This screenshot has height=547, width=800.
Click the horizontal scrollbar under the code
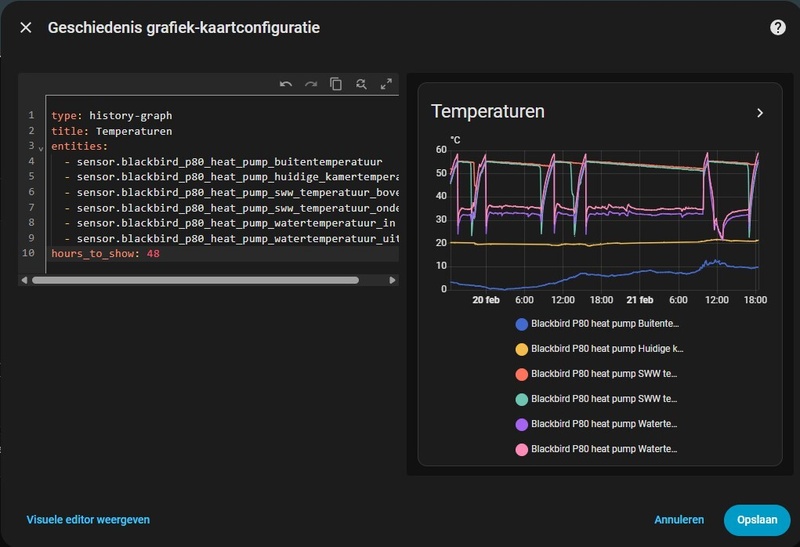pyautogui.click(x=195, y=280)
